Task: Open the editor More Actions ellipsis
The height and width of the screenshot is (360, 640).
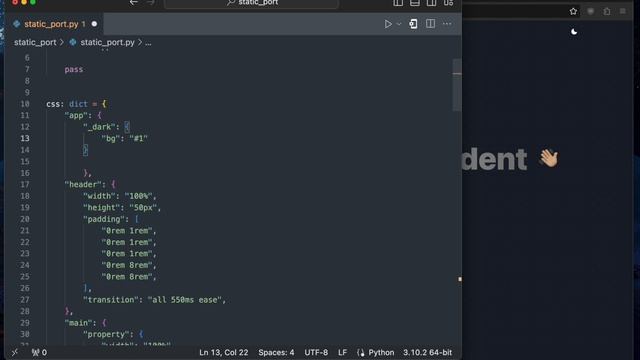Action: coord(447,24)
